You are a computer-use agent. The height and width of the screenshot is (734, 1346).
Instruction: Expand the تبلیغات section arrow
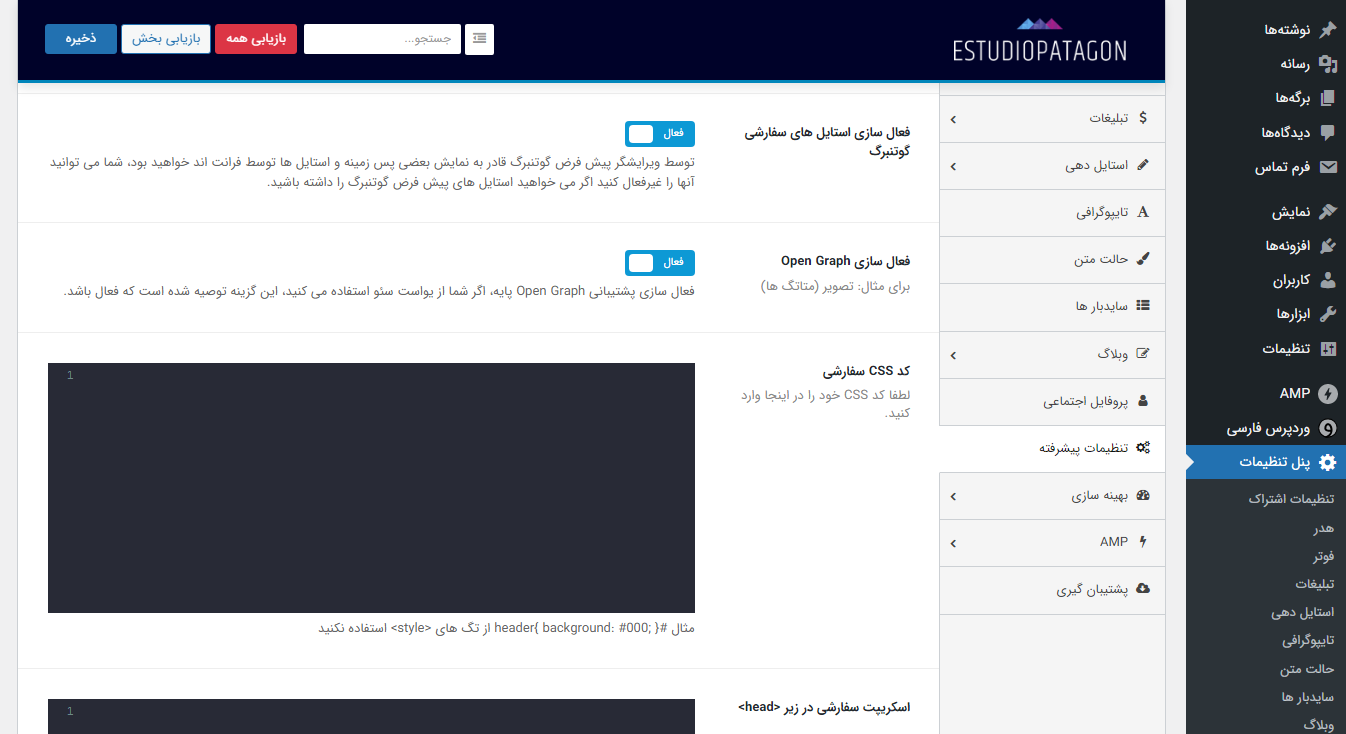[952, 119]
